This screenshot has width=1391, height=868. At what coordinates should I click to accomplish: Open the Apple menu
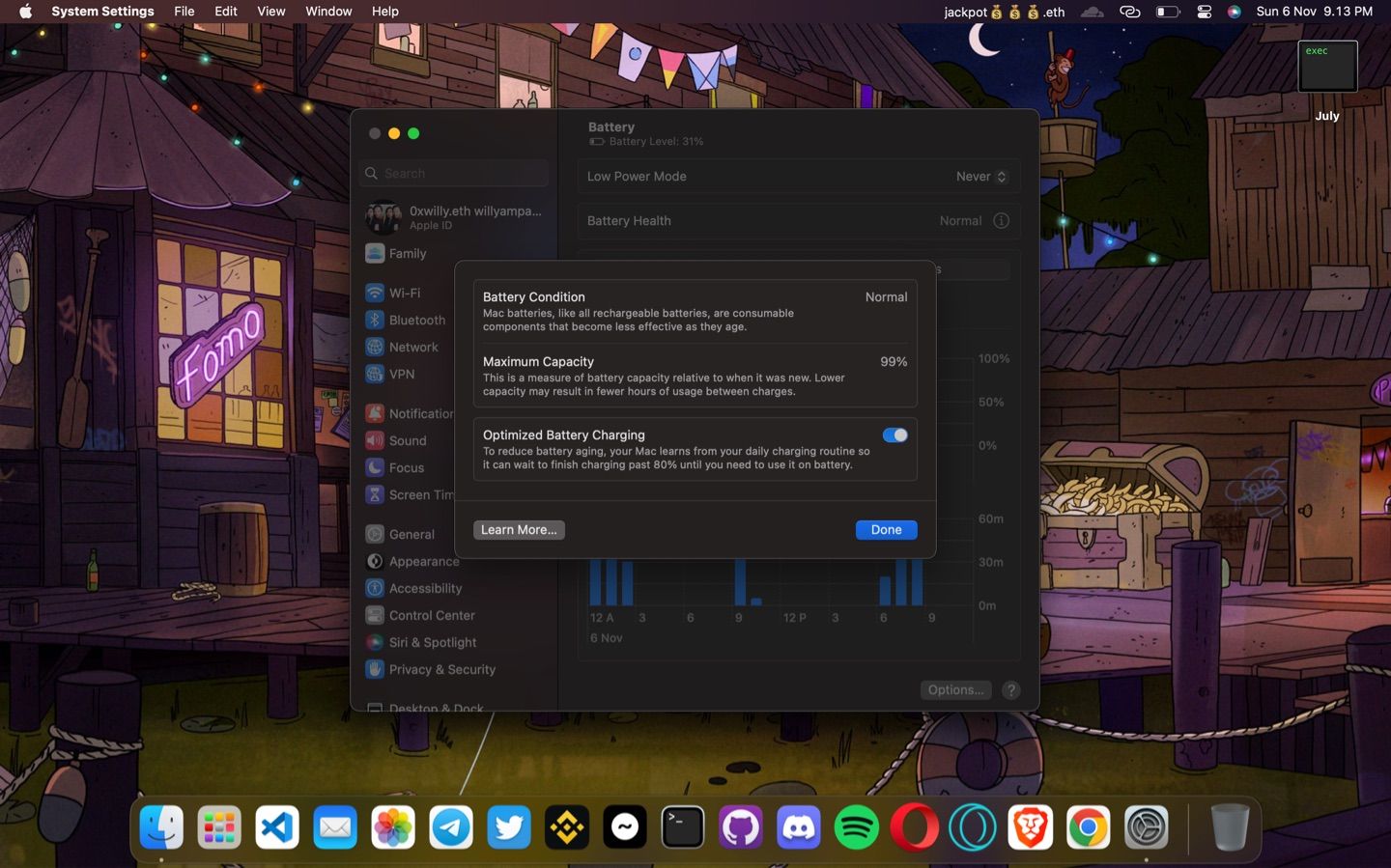click(25, 12)
